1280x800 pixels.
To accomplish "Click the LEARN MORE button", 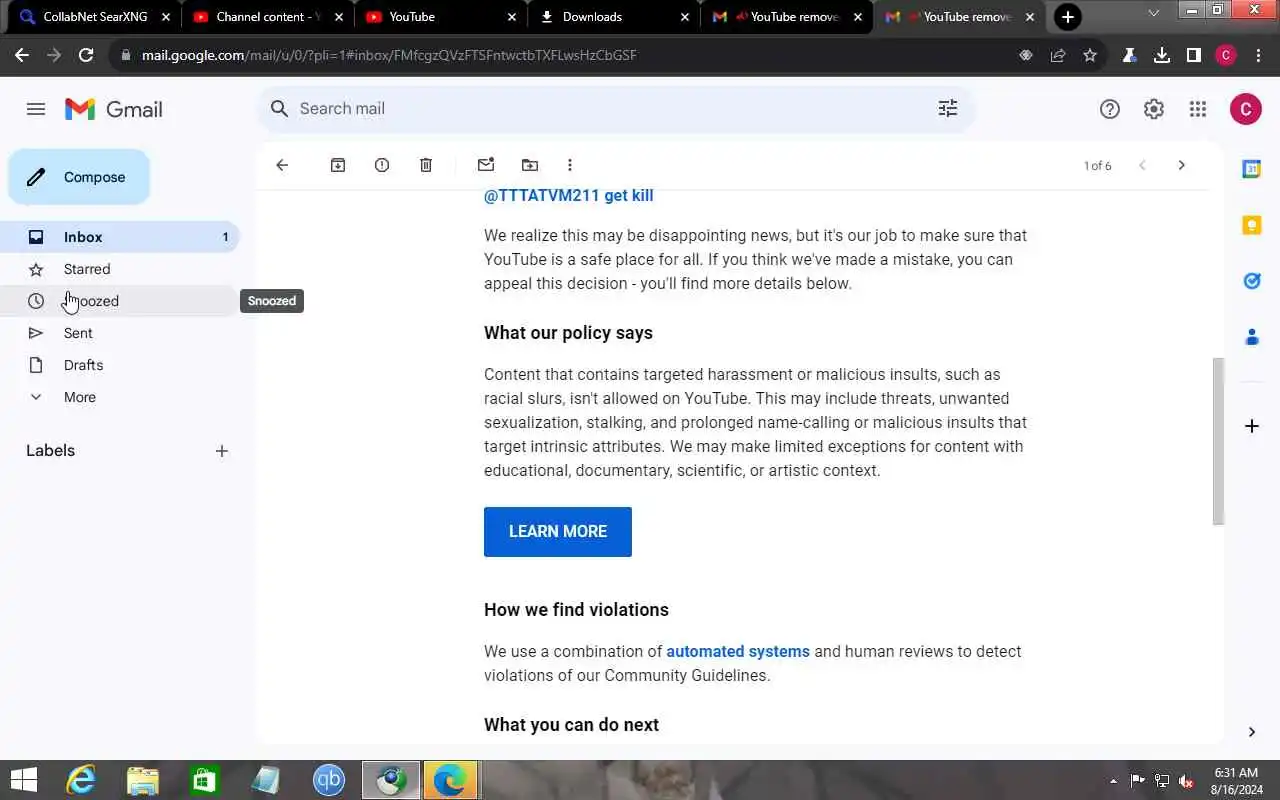I will [x=558, y=532].
